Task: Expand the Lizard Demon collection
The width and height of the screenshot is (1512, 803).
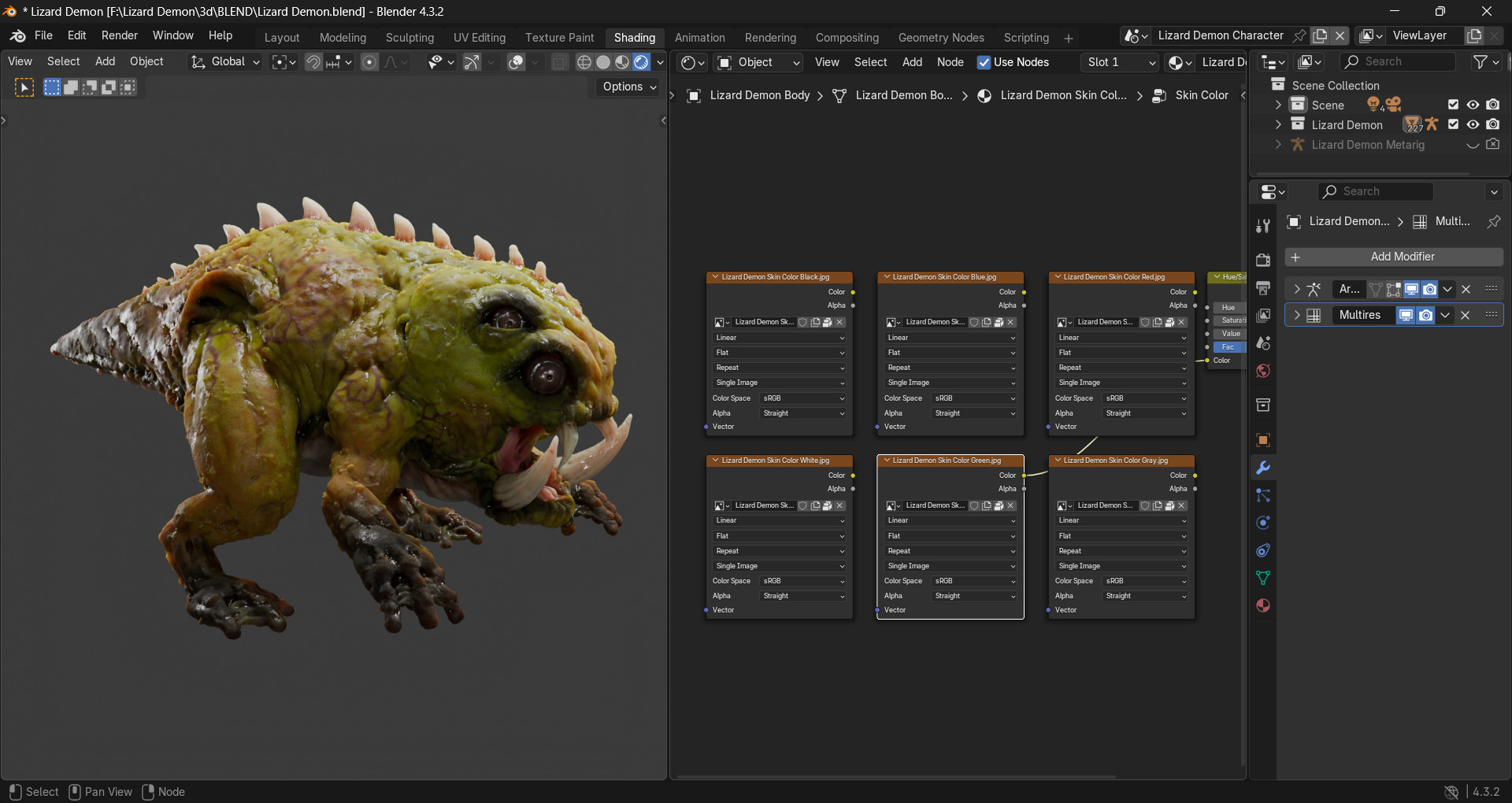Action: [1278, 124]
